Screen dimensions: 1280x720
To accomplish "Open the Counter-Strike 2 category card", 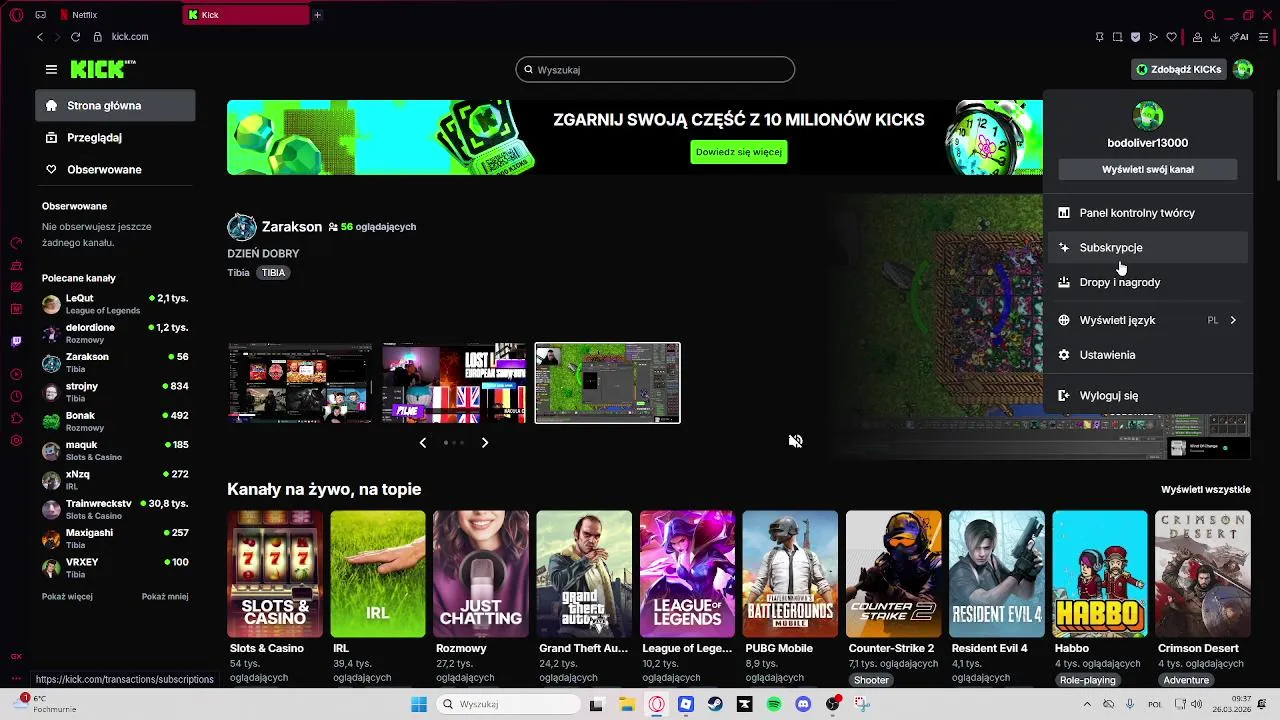I will coord(893,574).
